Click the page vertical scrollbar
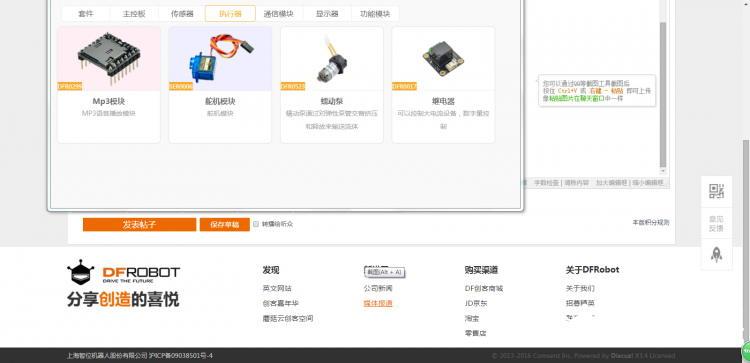750x363 pixels. [x=746, y=242]
